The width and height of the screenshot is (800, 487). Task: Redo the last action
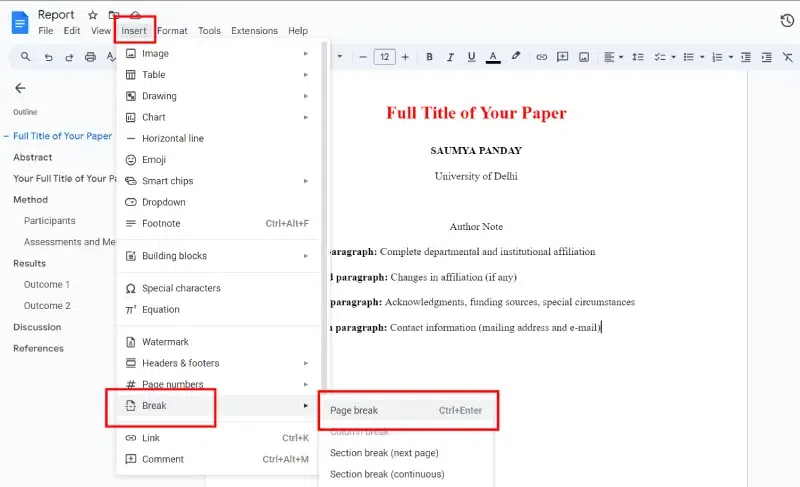coord(69,57)
